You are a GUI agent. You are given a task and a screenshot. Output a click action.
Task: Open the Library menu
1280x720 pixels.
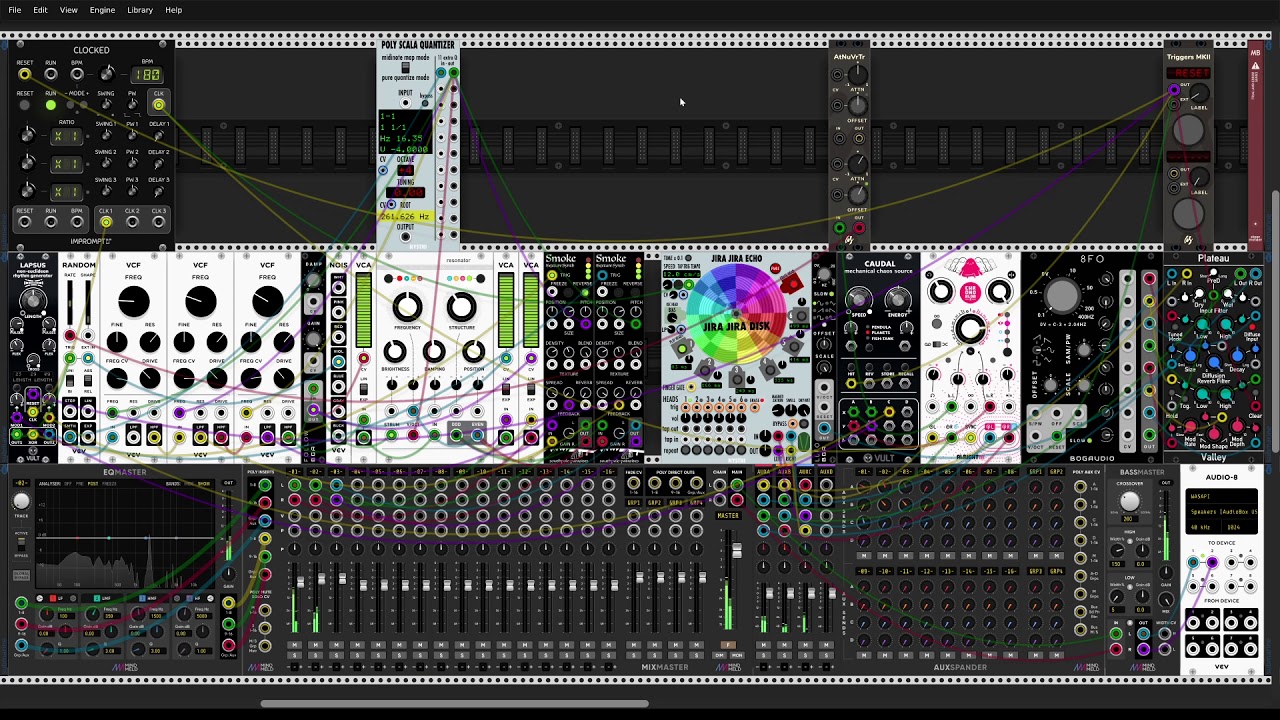point(140,10)
